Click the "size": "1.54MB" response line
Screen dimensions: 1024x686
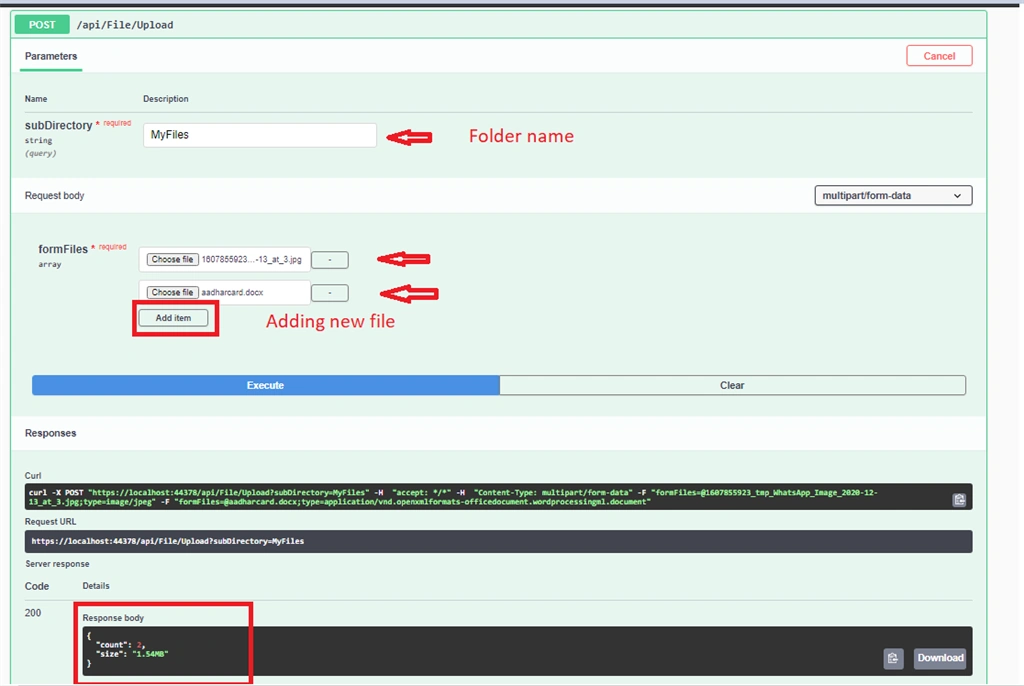[x=132, y=654]
